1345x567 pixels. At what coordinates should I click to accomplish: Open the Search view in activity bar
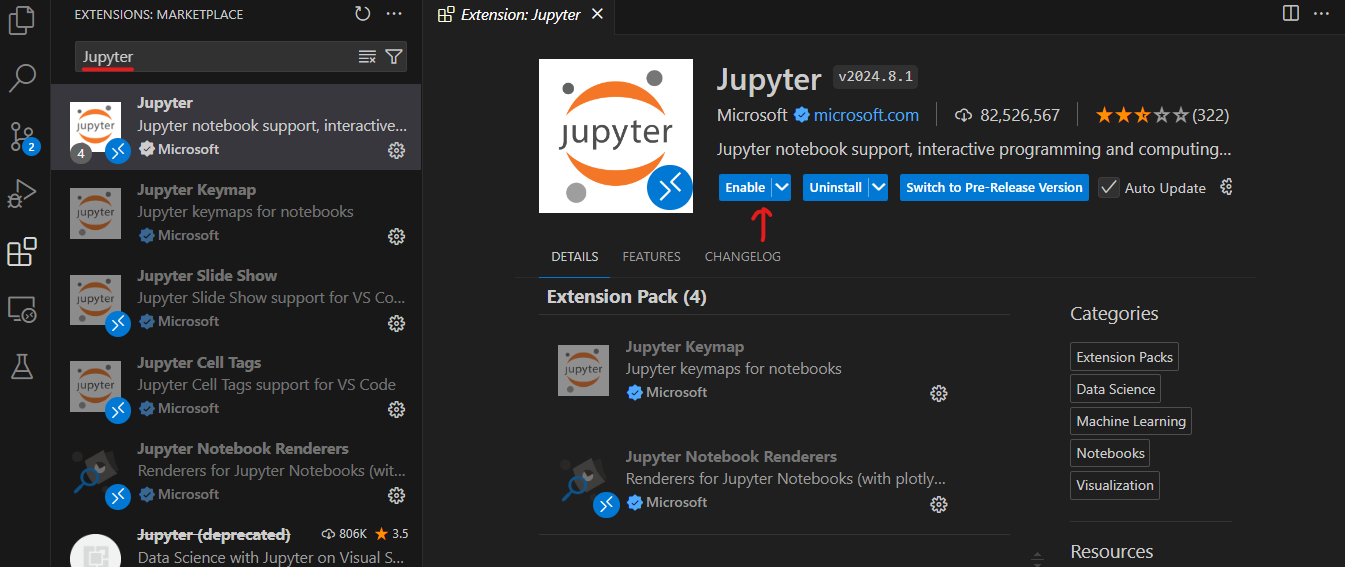(x=22, y=77)
